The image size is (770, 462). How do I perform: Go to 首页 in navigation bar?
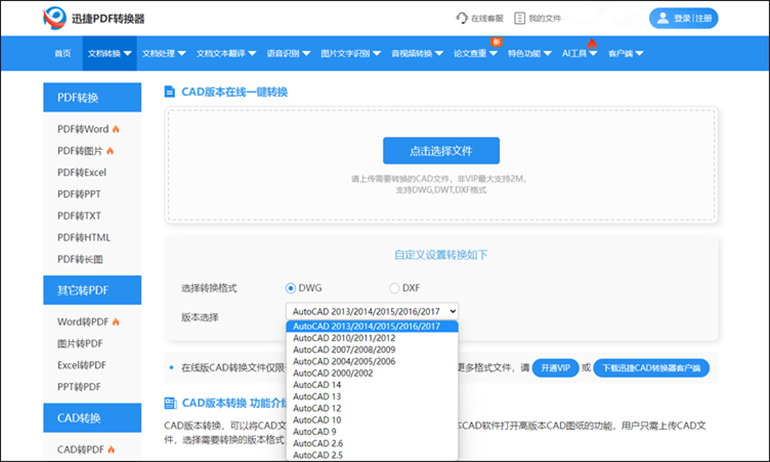(63, 54)
